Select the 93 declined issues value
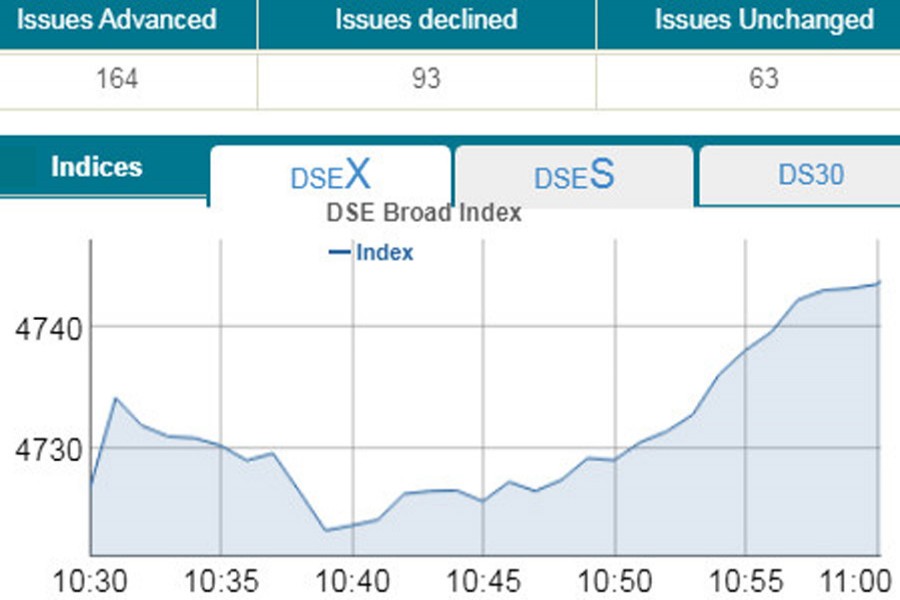This screenshot has width=900, height=600. [x=426, y=79]
